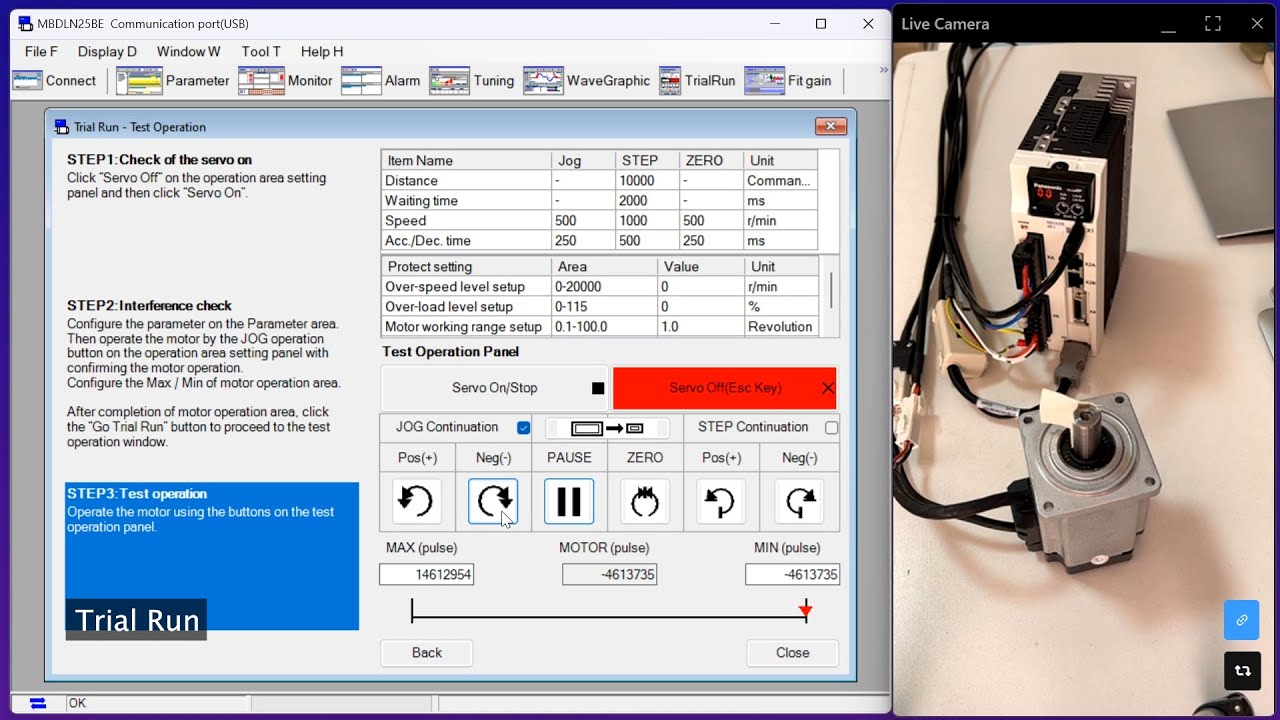The width and height of the screenshot is (1280, 720).
Task: Click the motor range transfer arrow icon
Action: (607, 428)
